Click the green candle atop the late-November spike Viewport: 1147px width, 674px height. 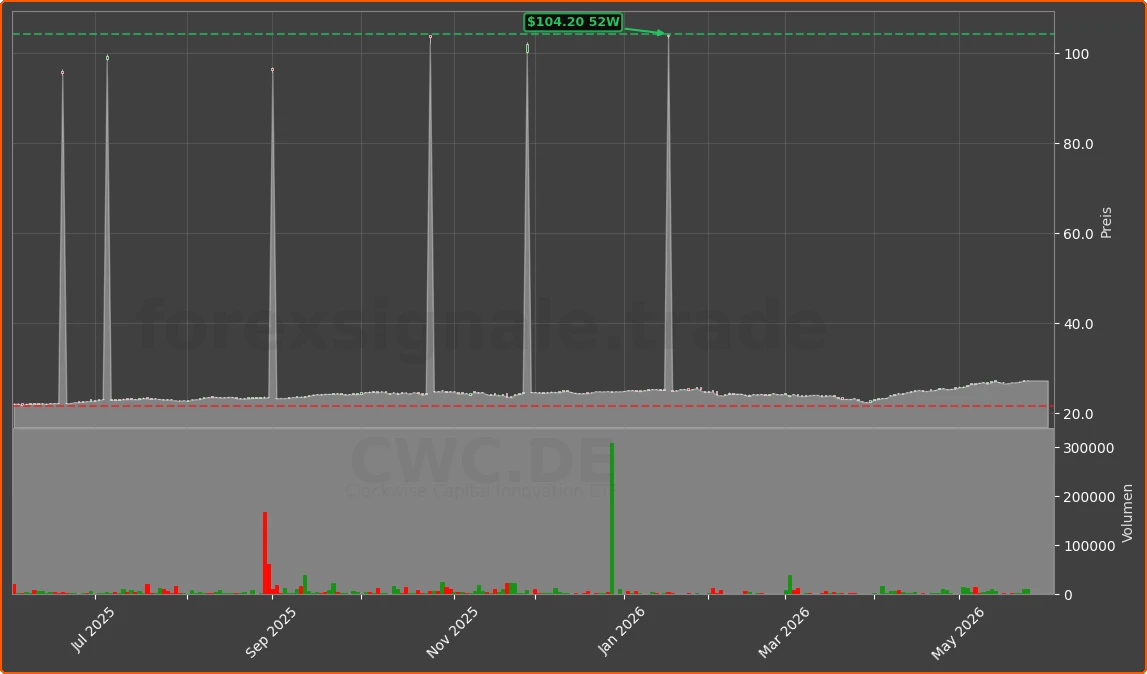point(527,48)
